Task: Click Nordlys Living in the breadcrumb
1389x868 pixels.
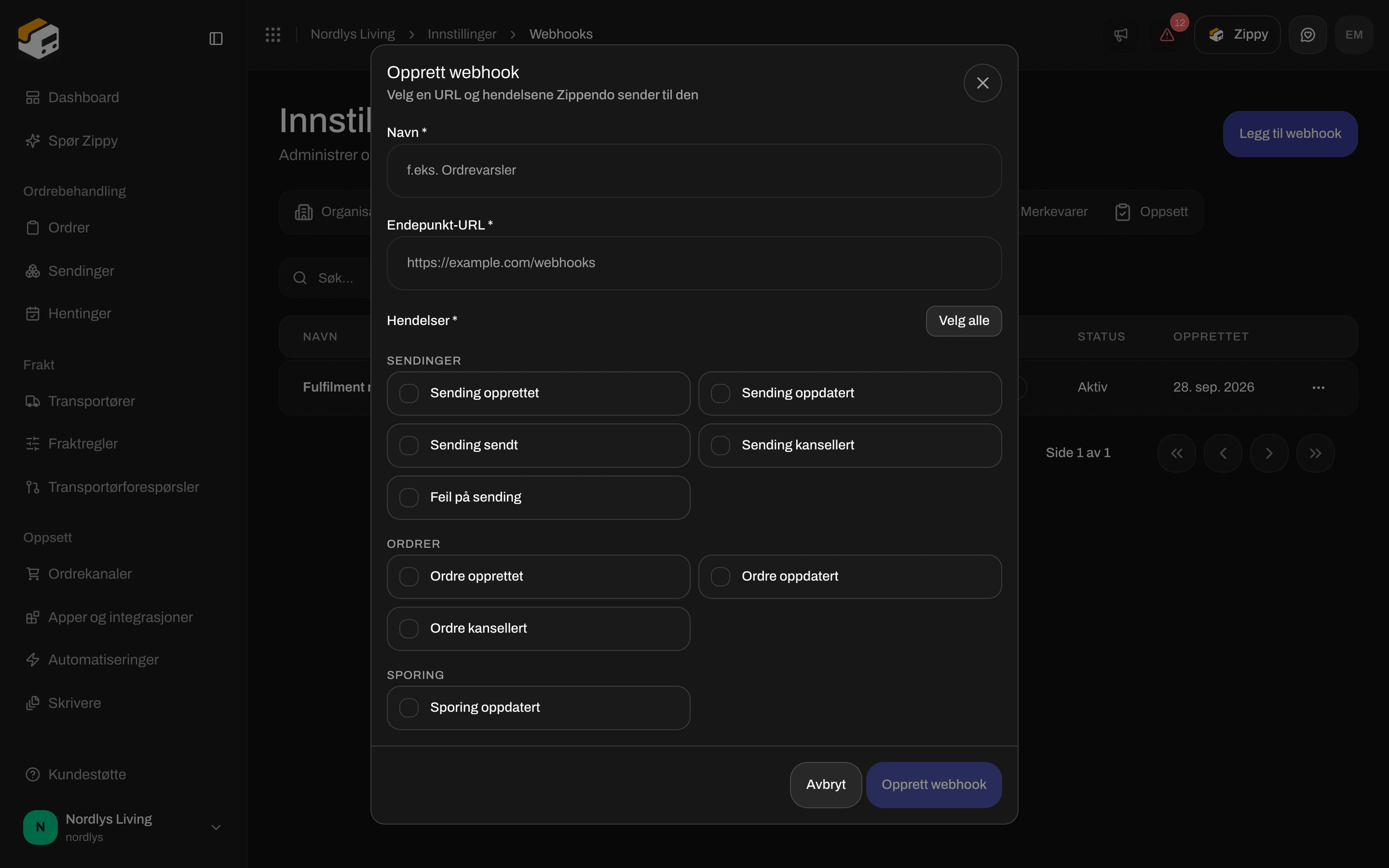Action: [x=353, y=34]
